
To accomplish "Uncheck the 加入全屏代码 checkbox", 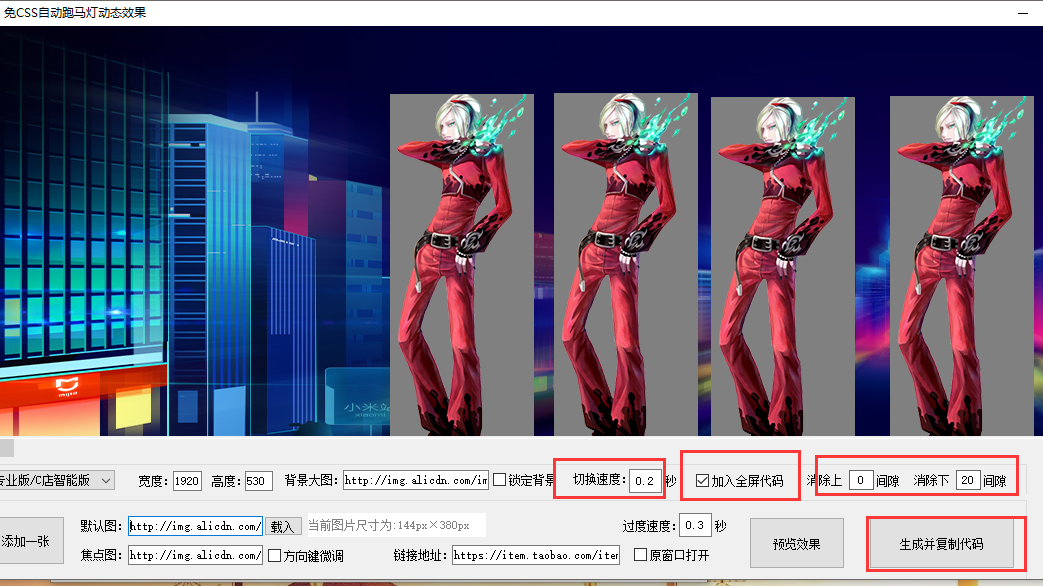I will [702, 480].
